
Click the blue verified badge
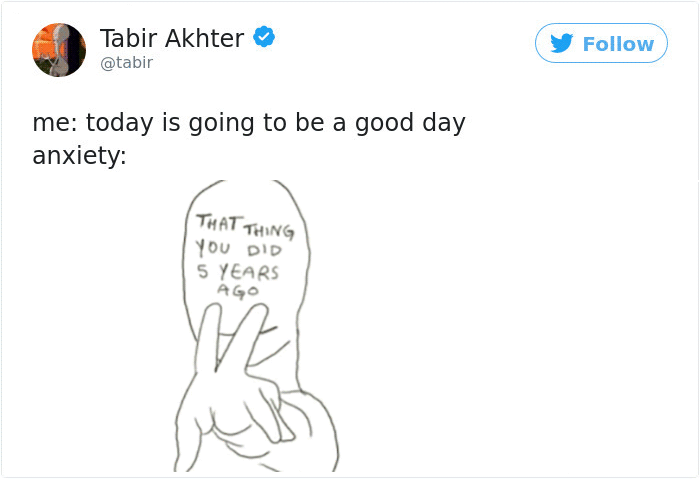264,37
